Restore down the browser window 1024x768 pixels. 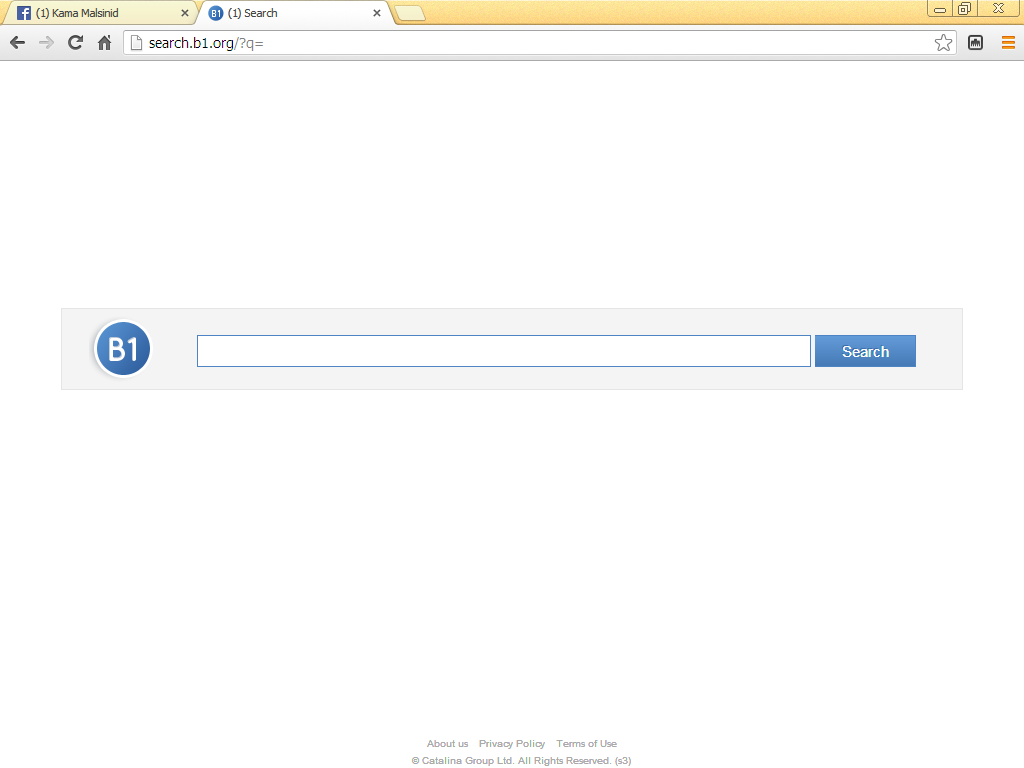965,8
